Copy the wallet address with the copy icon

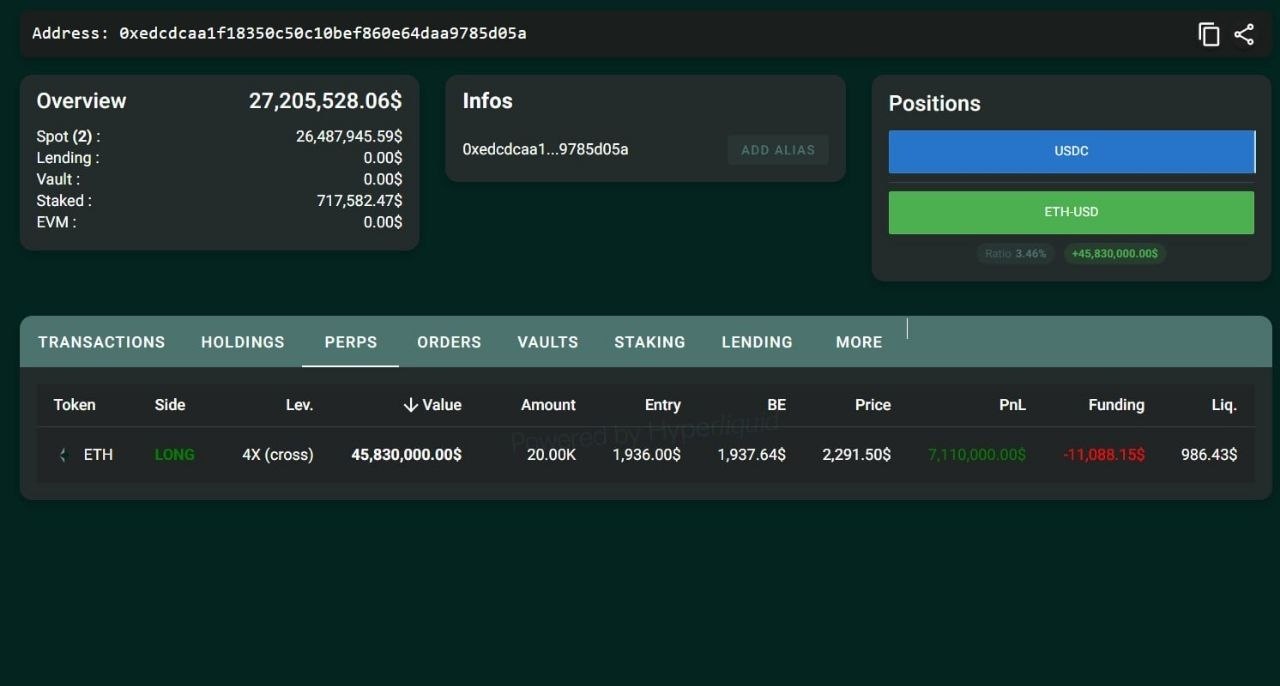click(x=1209, y=34)
